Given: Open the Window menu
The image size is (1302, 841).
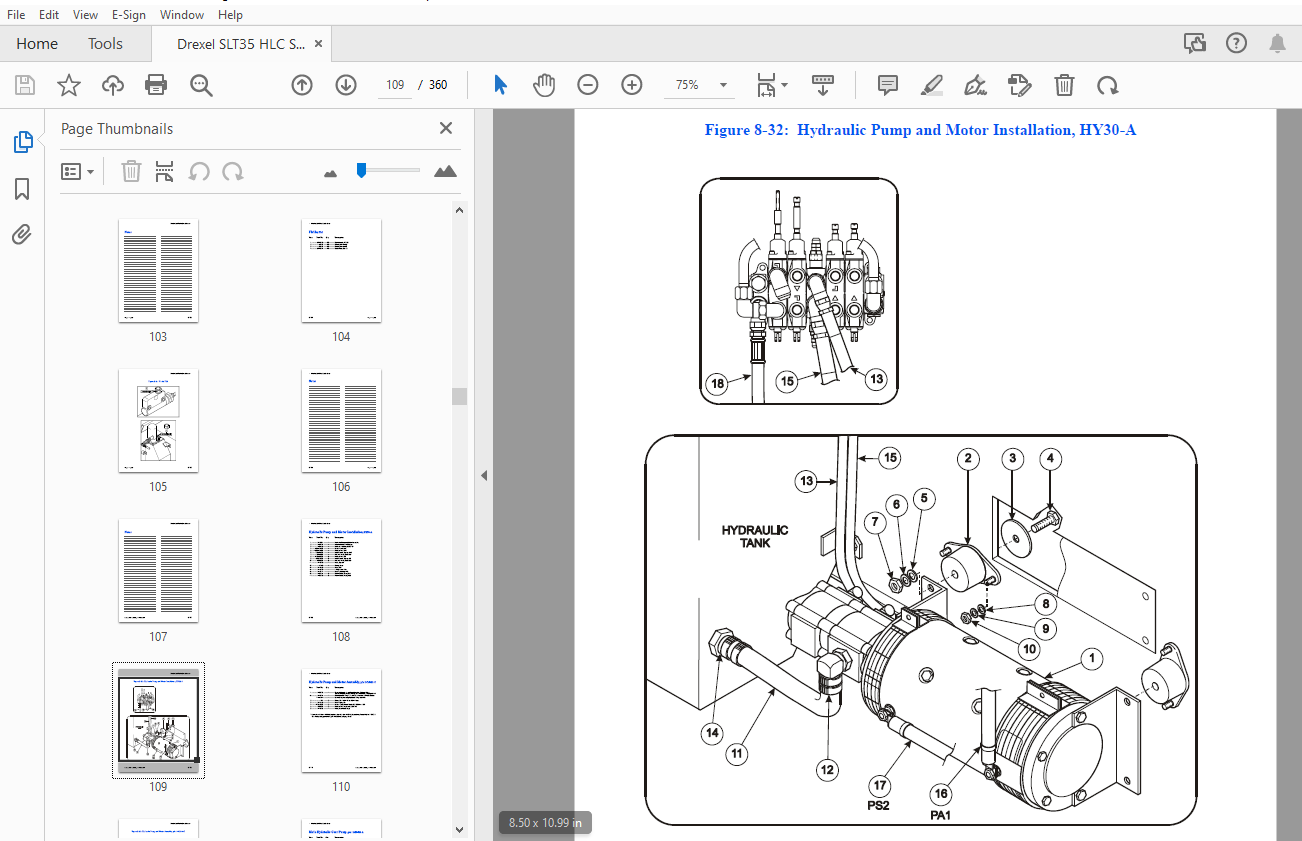Looking at the screenshot, I should pyautogui.click(x=182, y=14).
